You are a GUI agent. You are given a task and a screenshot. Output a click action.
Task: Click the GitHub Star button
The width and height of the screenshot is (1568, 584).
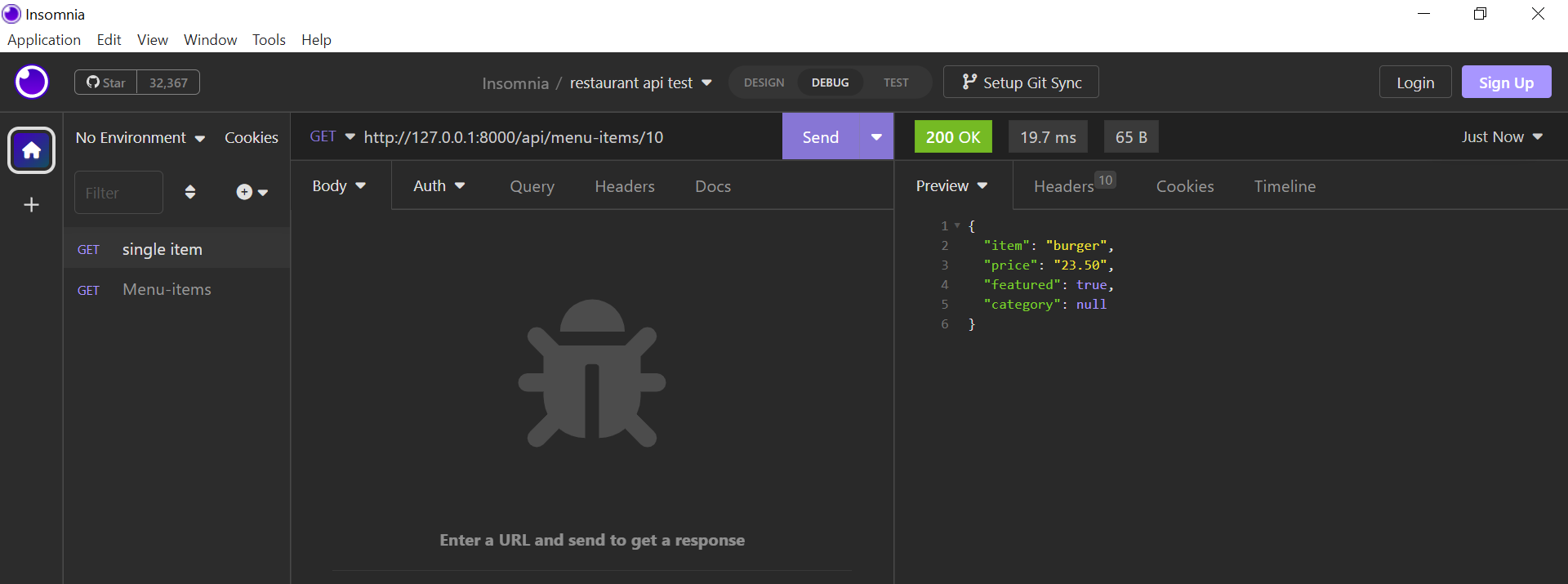coord(106,82)
